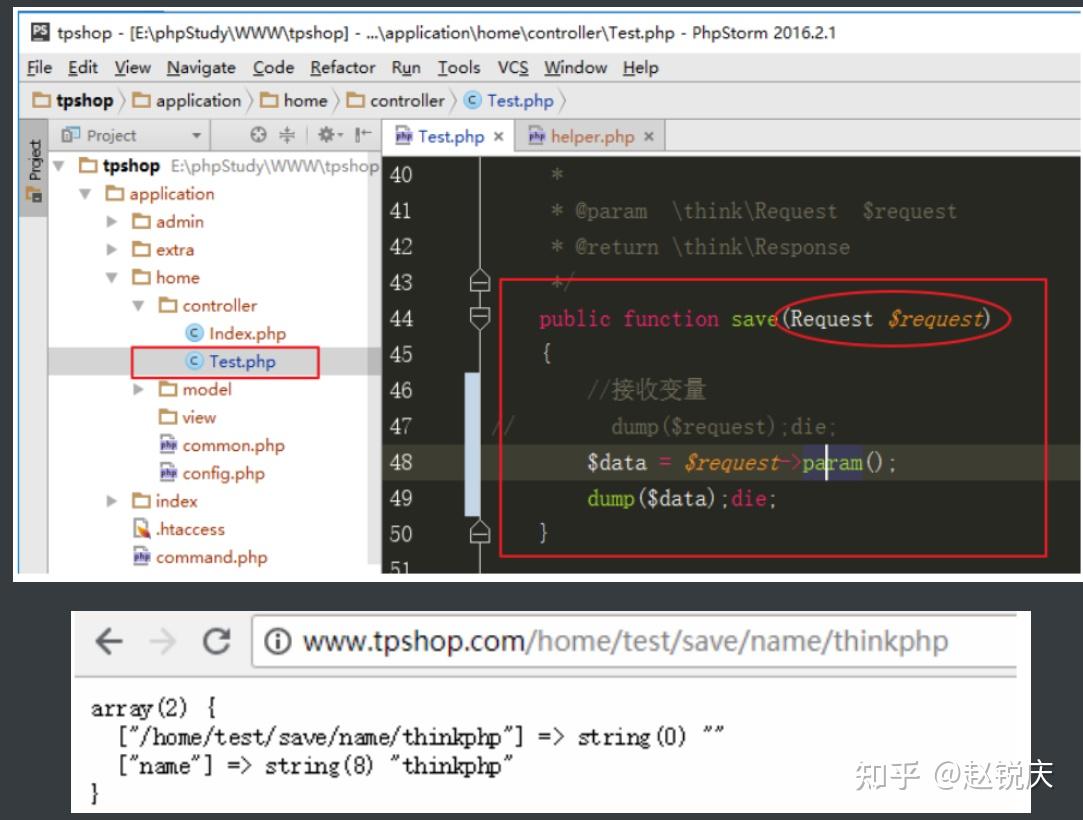Open the Refactor menu

[x=342, y=67]
